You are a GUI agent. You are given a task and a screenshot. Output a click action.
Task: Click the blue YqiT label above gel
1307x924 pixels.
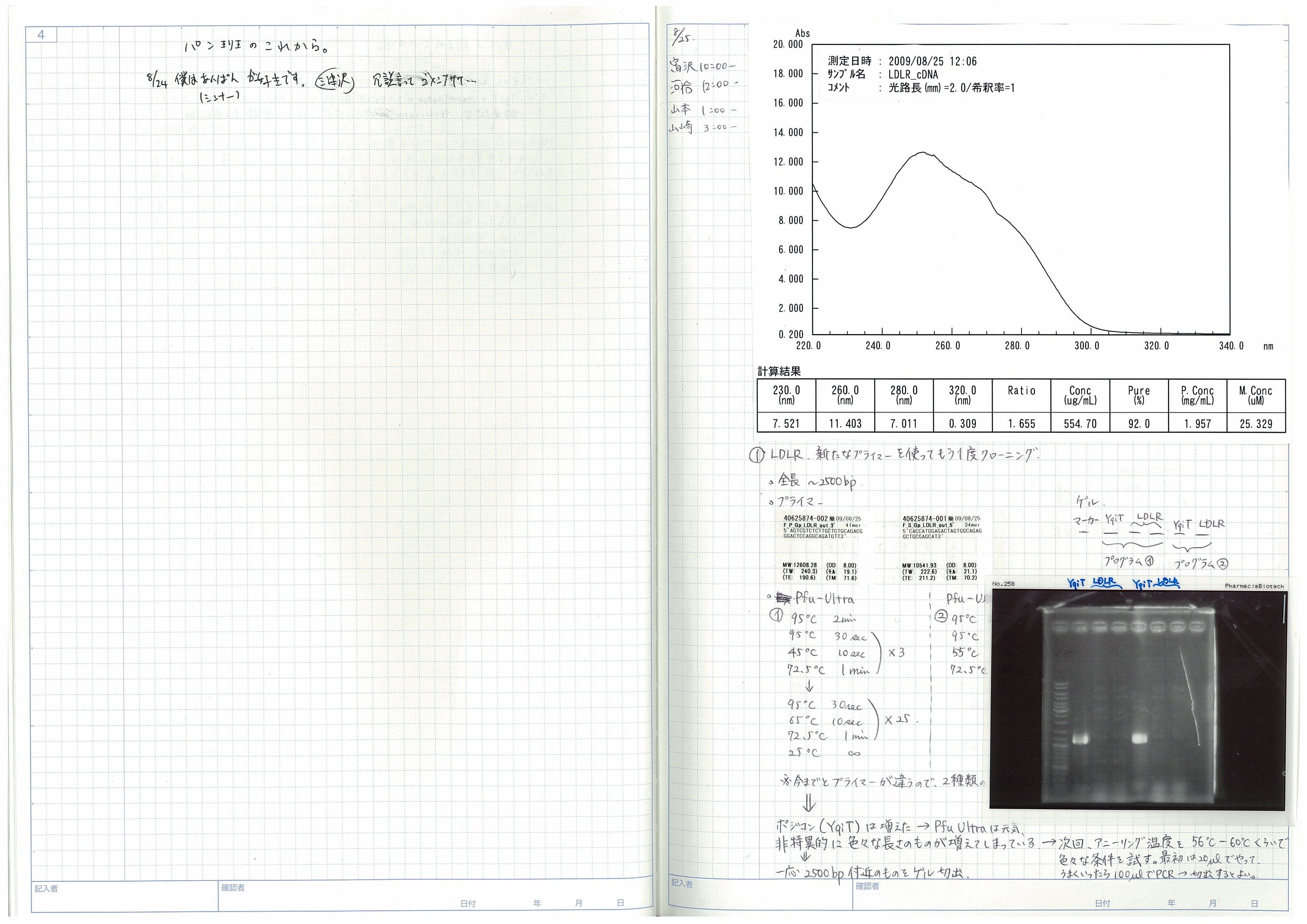[1076, 583]
